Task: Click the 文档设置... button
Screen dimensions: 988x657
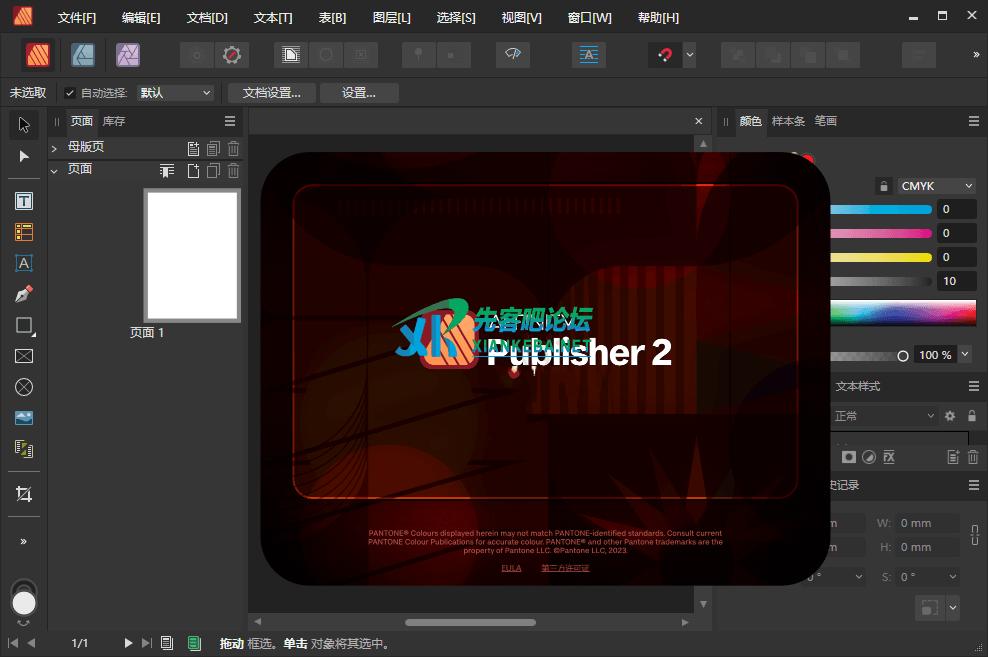Action: pyautogui.click(x=272, y=93)
